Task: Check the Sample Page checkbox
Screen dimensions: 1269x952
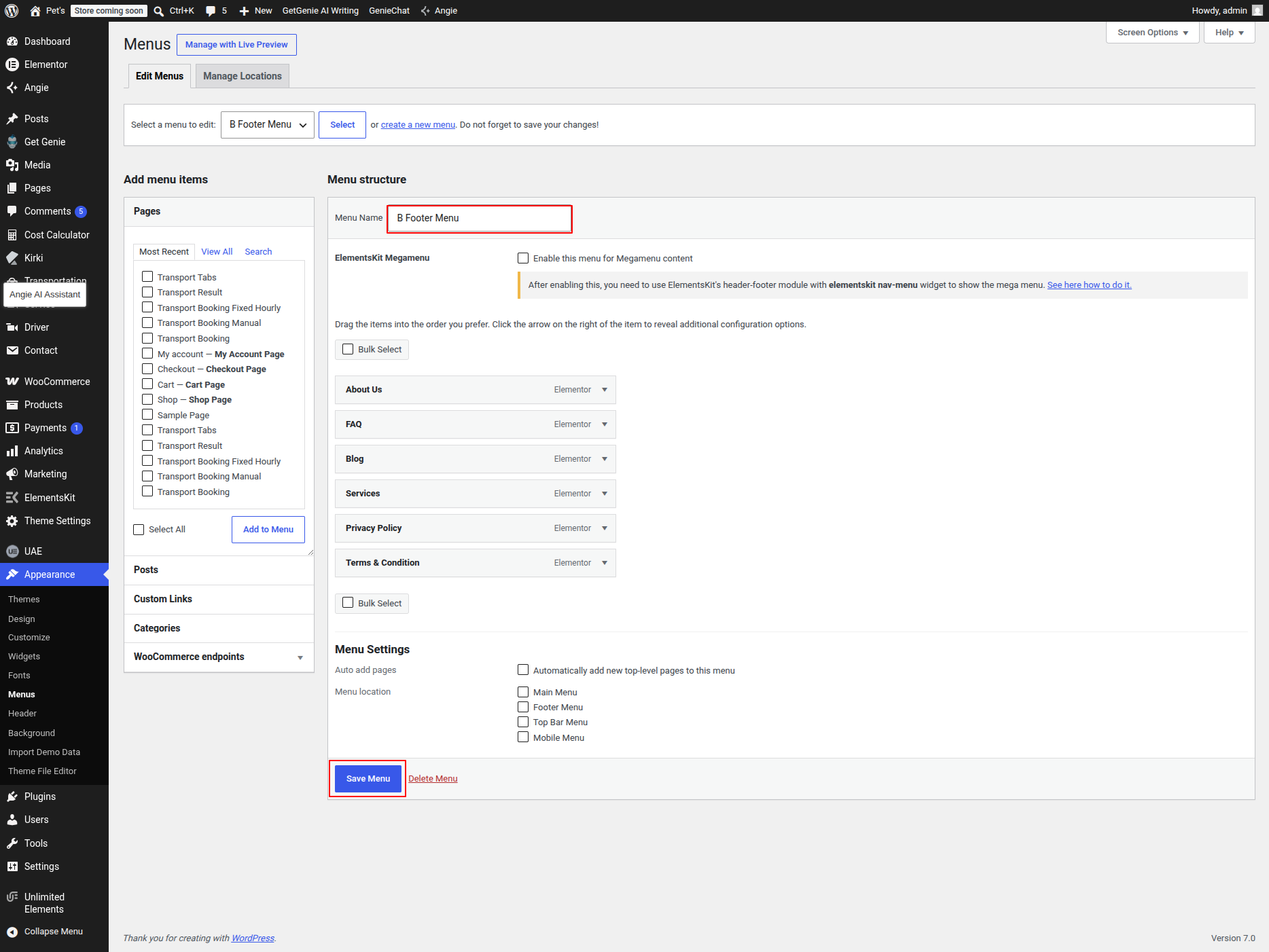Action: pos(147,415)
